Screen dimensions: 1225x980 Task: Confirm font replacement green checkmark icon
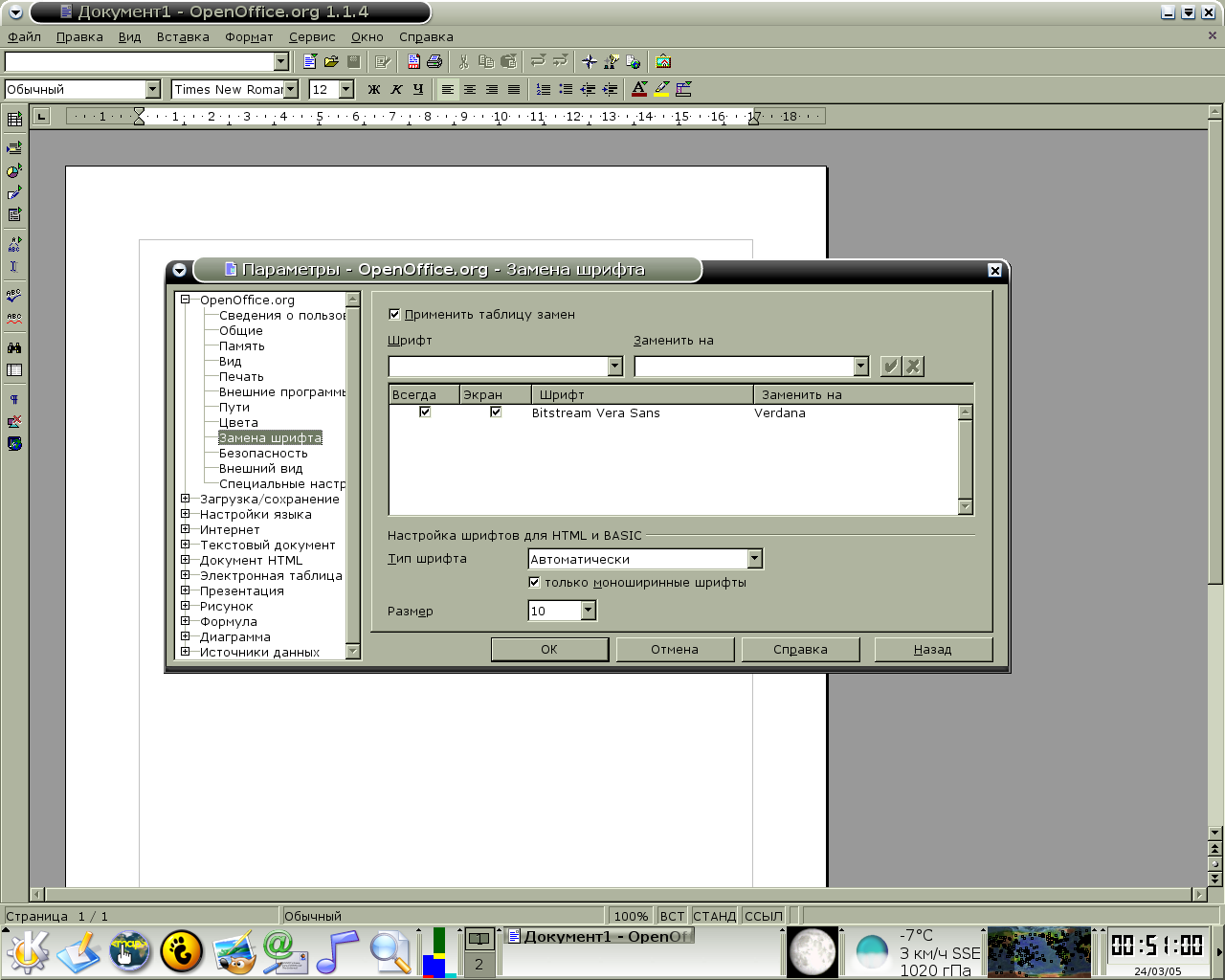click(x=891, y=366)
